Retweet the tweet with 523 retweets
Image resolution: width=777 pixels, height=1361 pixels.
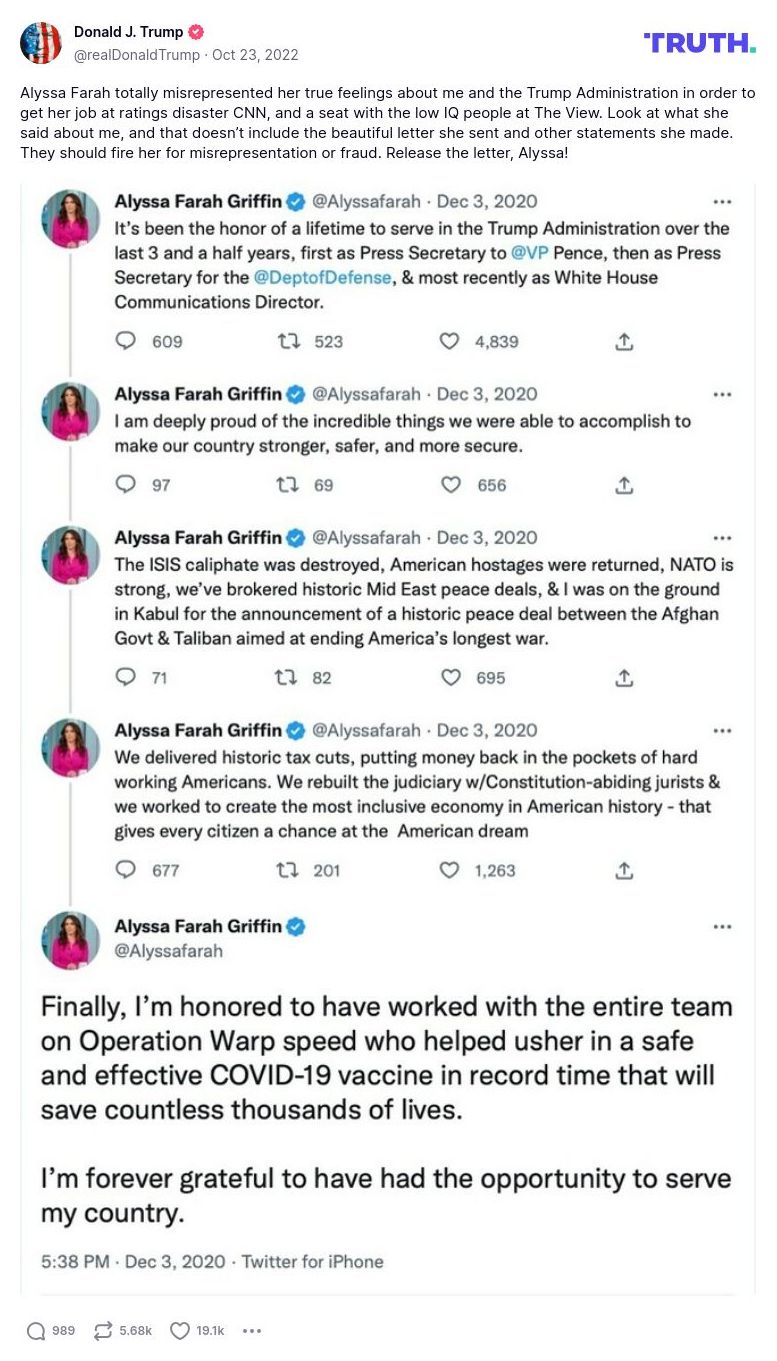(x=287, y=341)
